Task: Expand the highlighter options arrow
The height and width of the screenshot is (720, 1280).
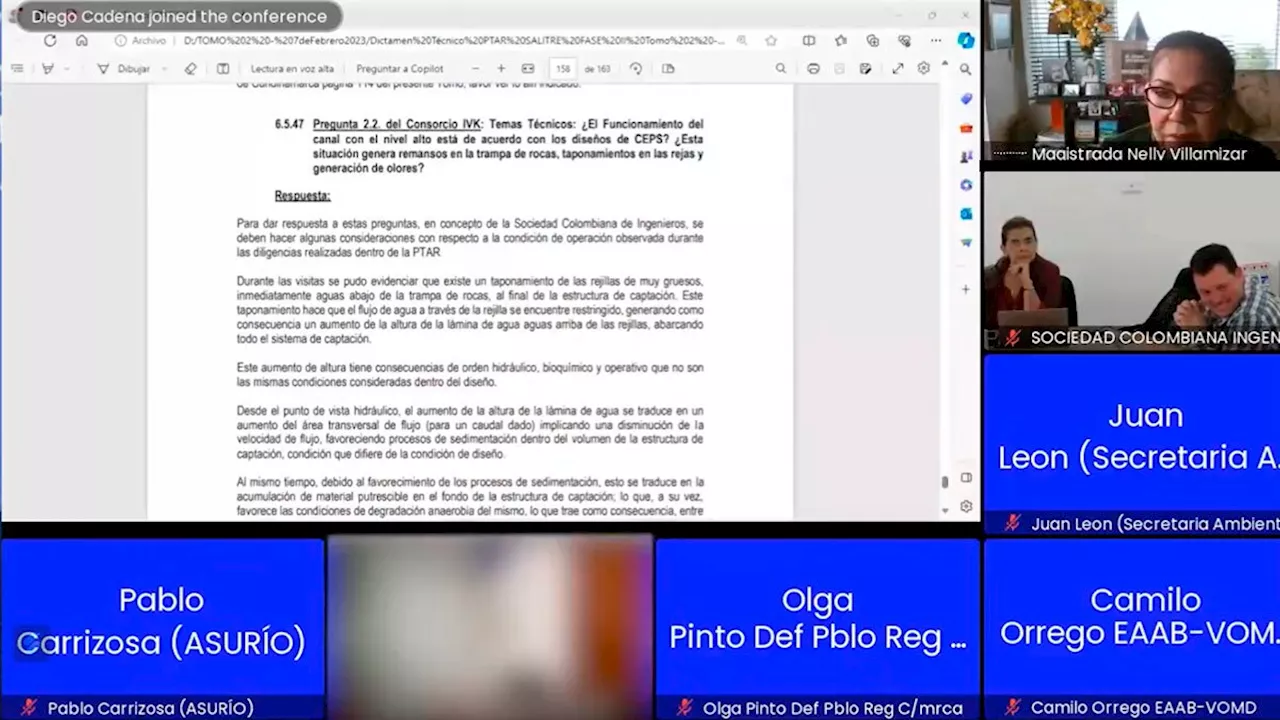Action: (x=65, y=69)
